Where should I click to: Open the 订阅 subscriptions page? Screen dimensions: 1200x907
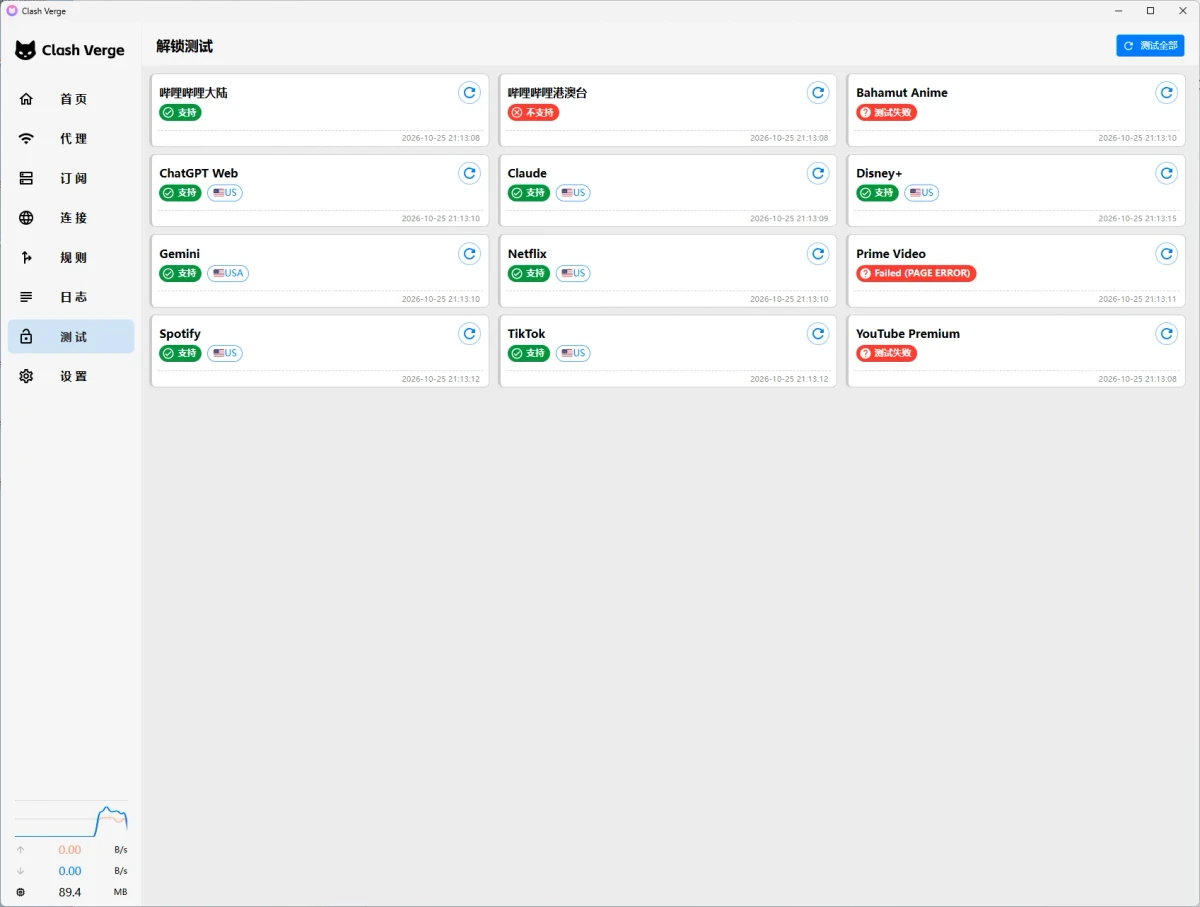[71, 178]
